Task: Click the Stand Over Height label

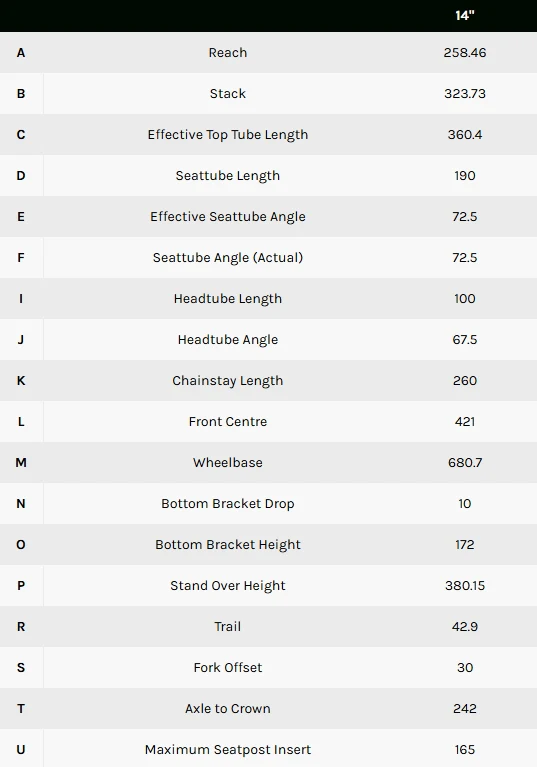Action: [227, 586]
